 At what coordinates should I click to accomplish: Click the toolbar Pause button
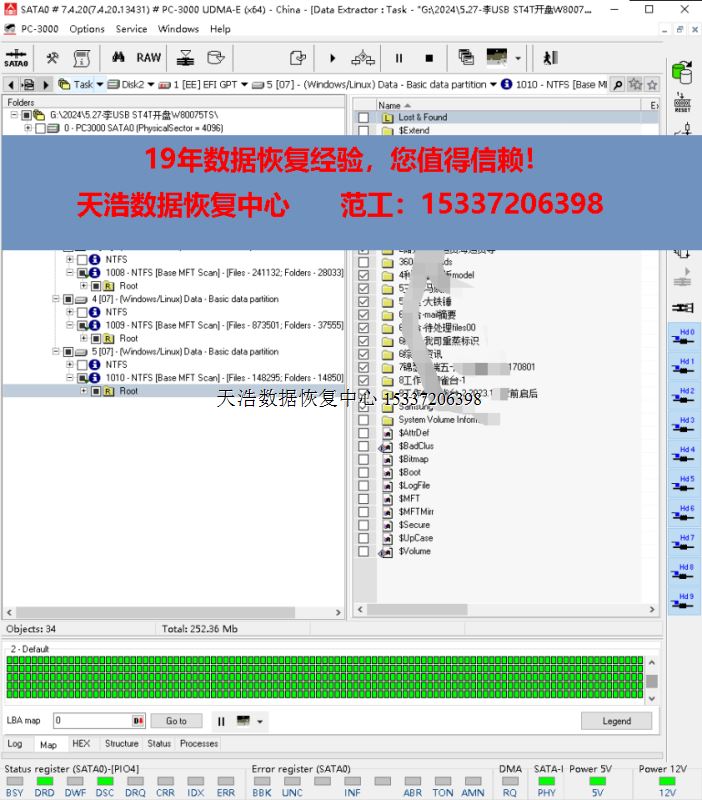pos(399,58)
